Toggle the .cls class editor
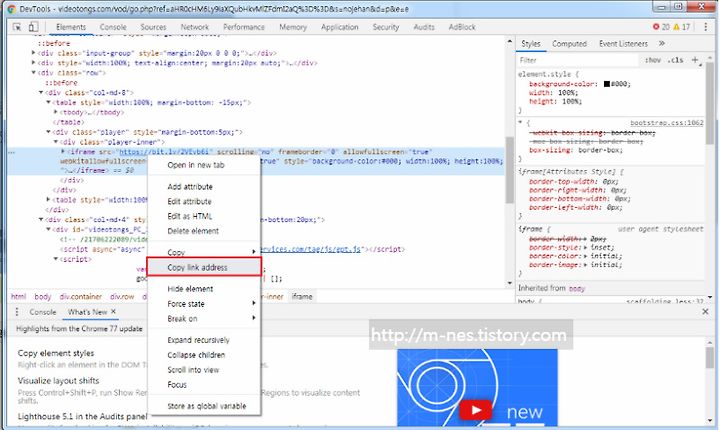This screenshot has width=720, height=430. [675, 60]
